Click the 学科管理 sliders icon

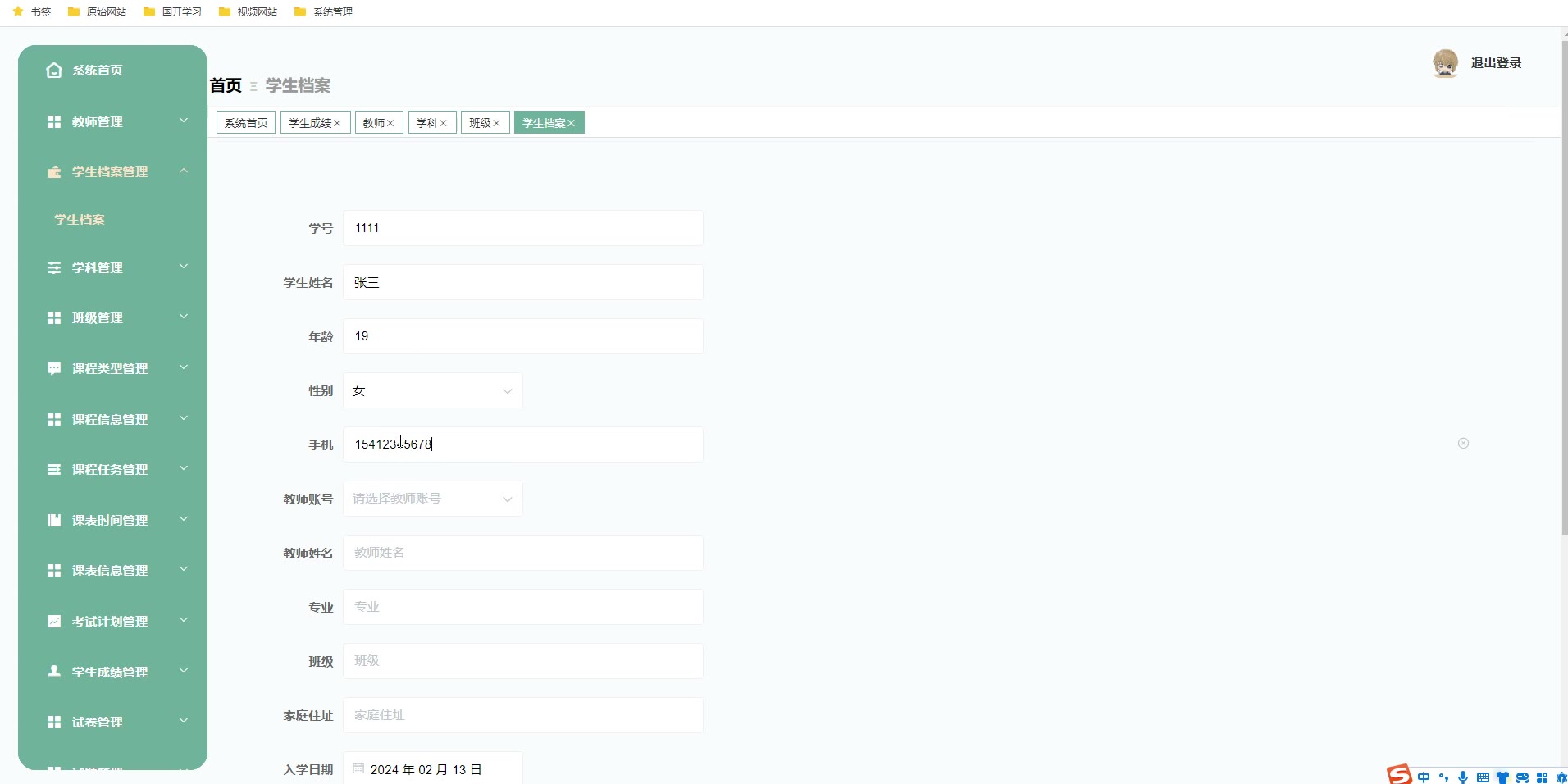click(x=54, y=268)
